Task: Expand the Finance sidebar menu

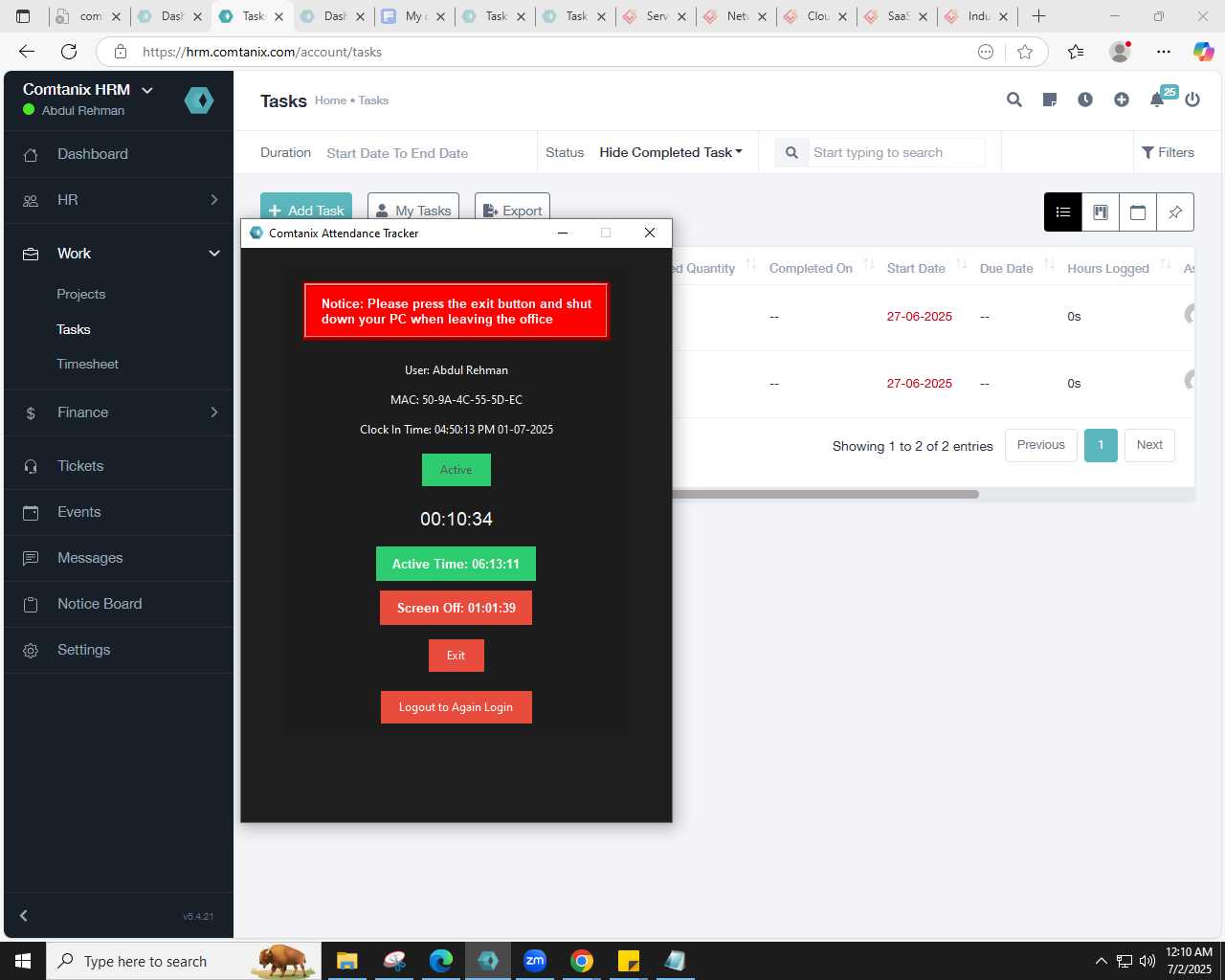Action: [119, 412]
